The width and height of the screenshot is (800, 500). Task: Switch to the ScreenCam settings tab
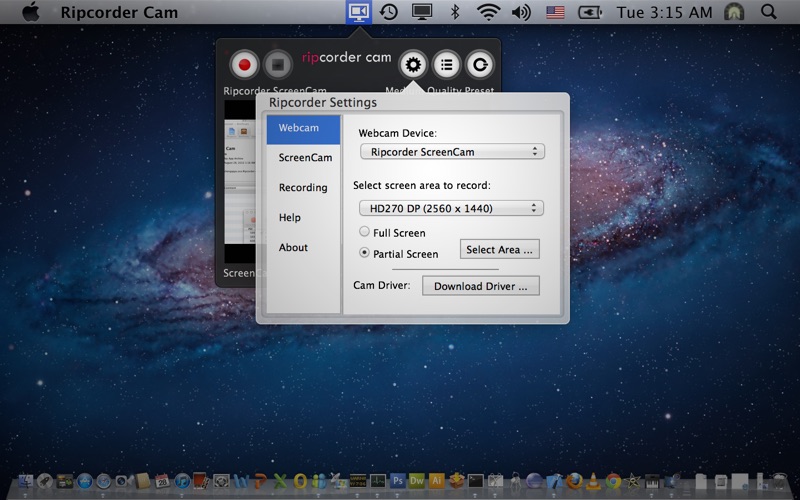(x=305, y=158)
